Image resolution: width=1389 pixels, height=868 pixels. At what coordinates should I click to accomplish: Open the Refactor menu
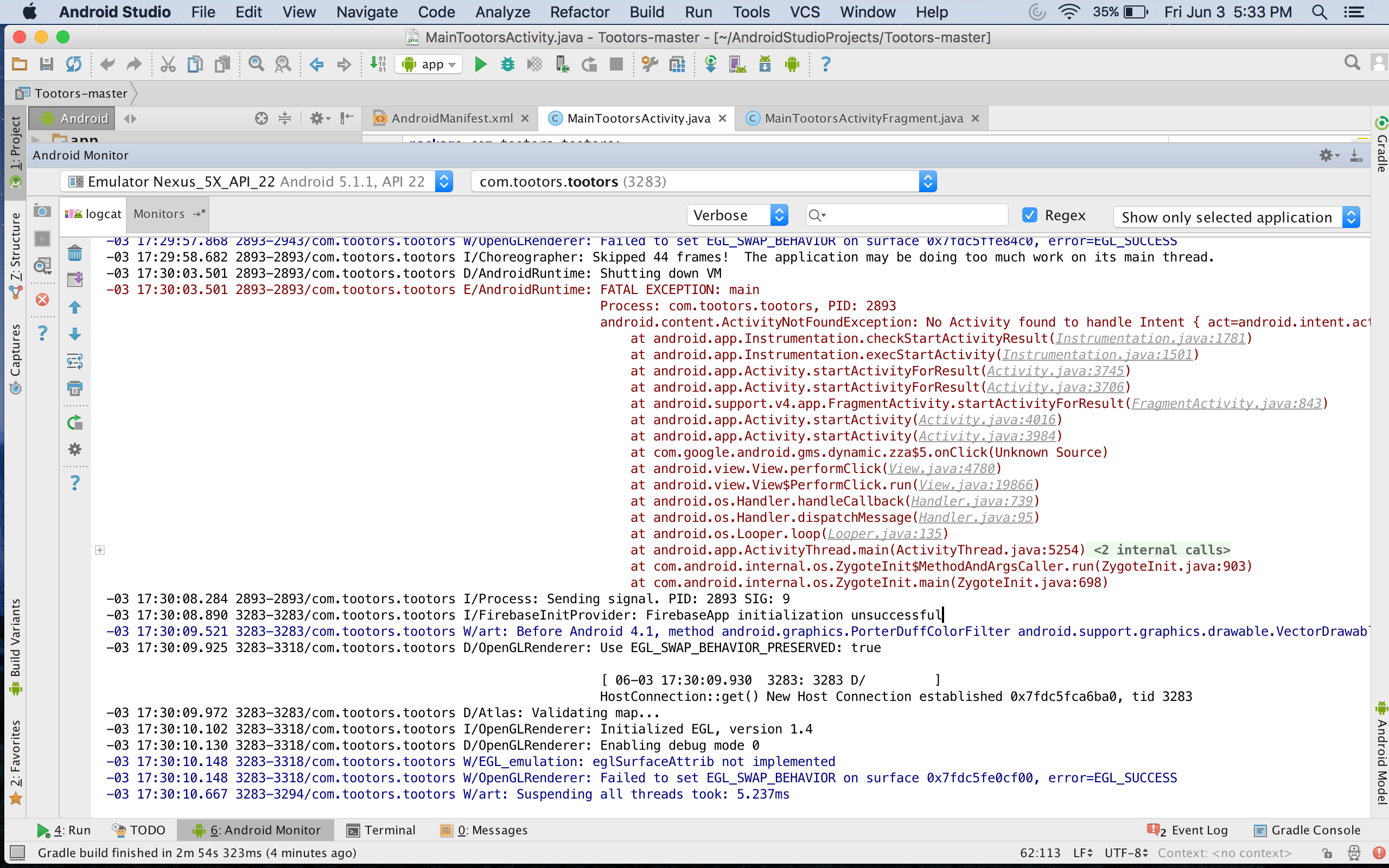coord(579,12)
